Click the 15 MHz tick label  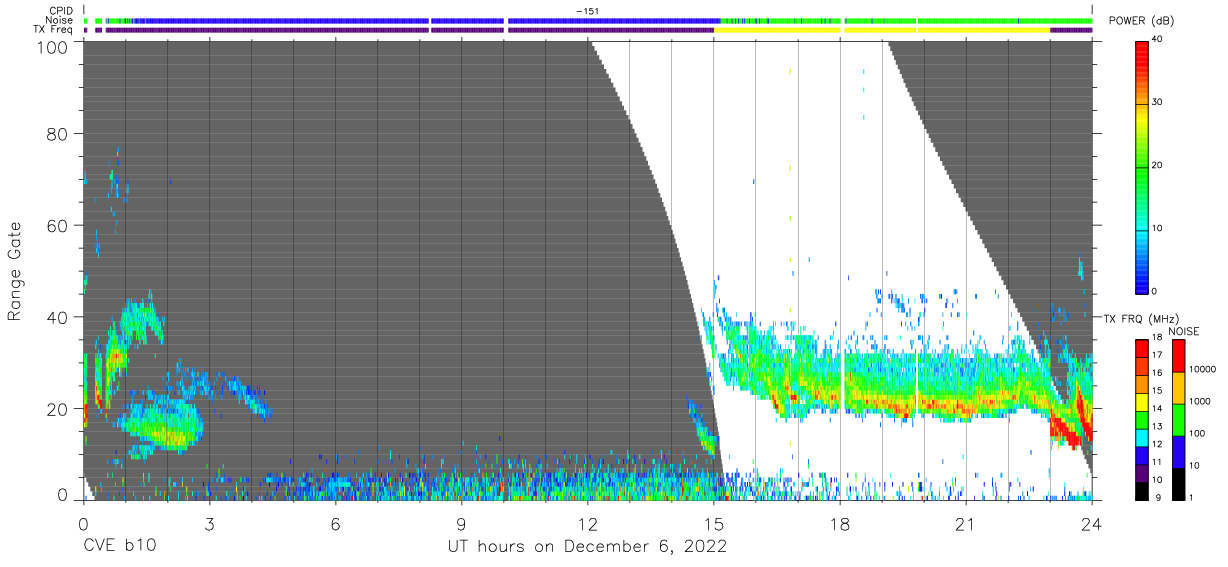tap(1159, 390)
